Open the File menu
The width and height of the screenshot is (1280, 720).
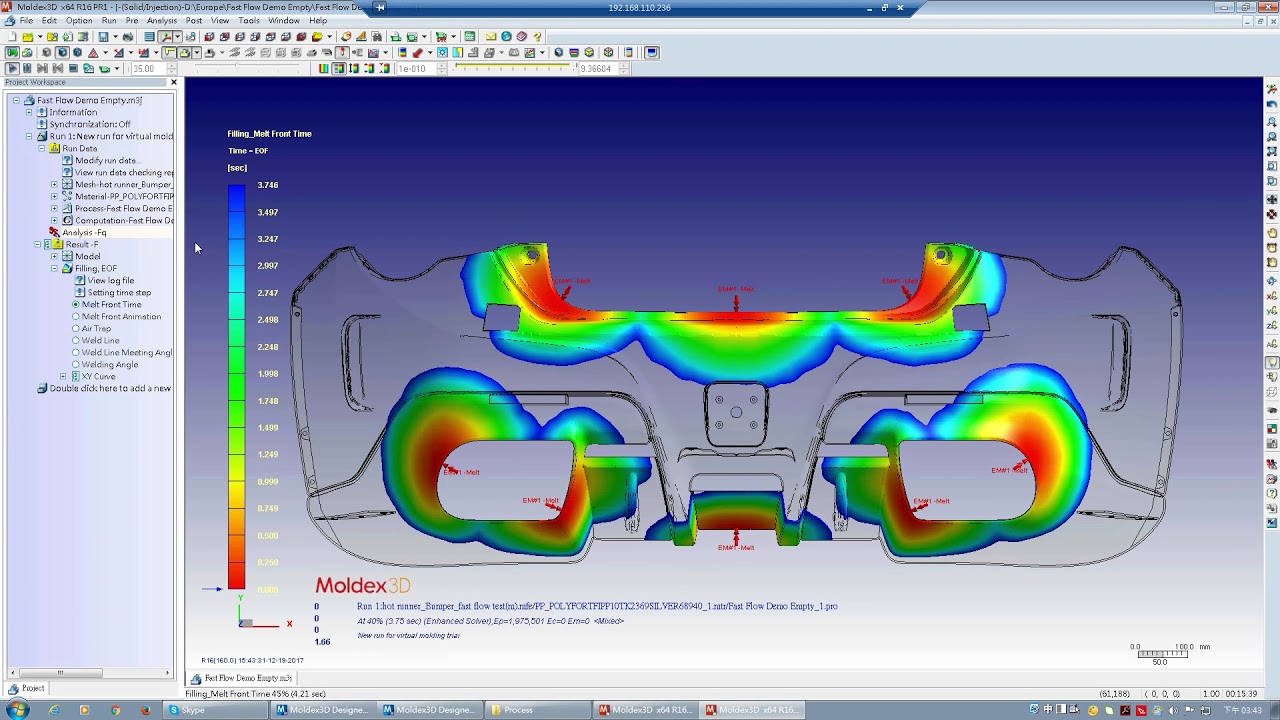25,20
